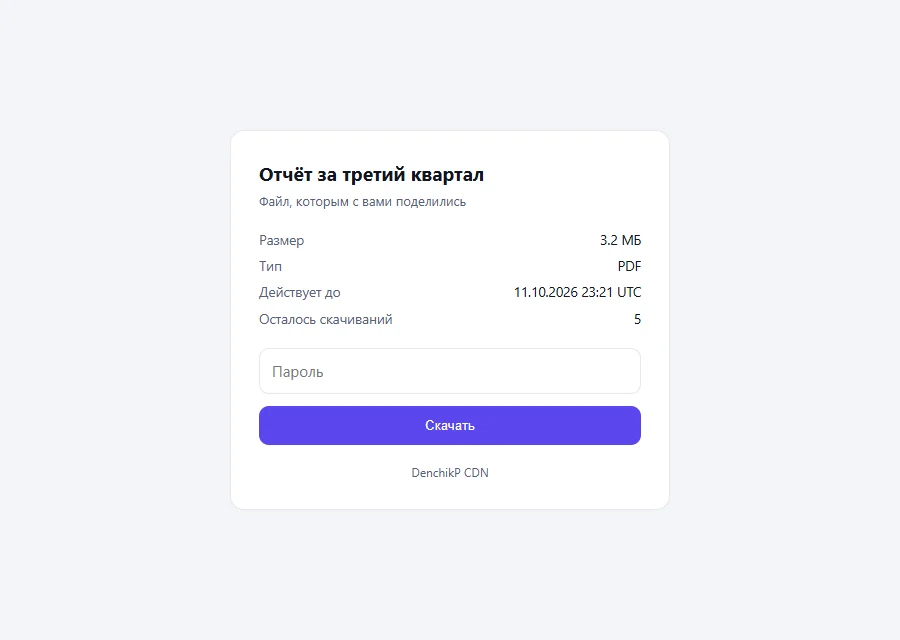Click the expiry date 11.10.2026 23:21 UTC
The width and height of the screenshot is (900, 640).
(577, 292)
